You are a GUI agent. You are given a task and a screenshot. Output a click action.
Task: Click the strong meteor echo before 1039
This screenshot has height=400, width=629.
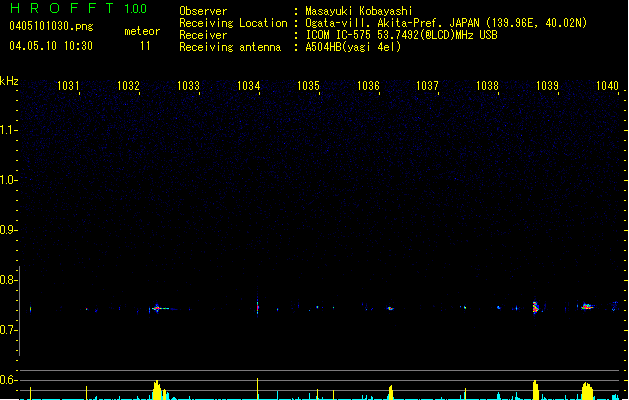point(535,307)
